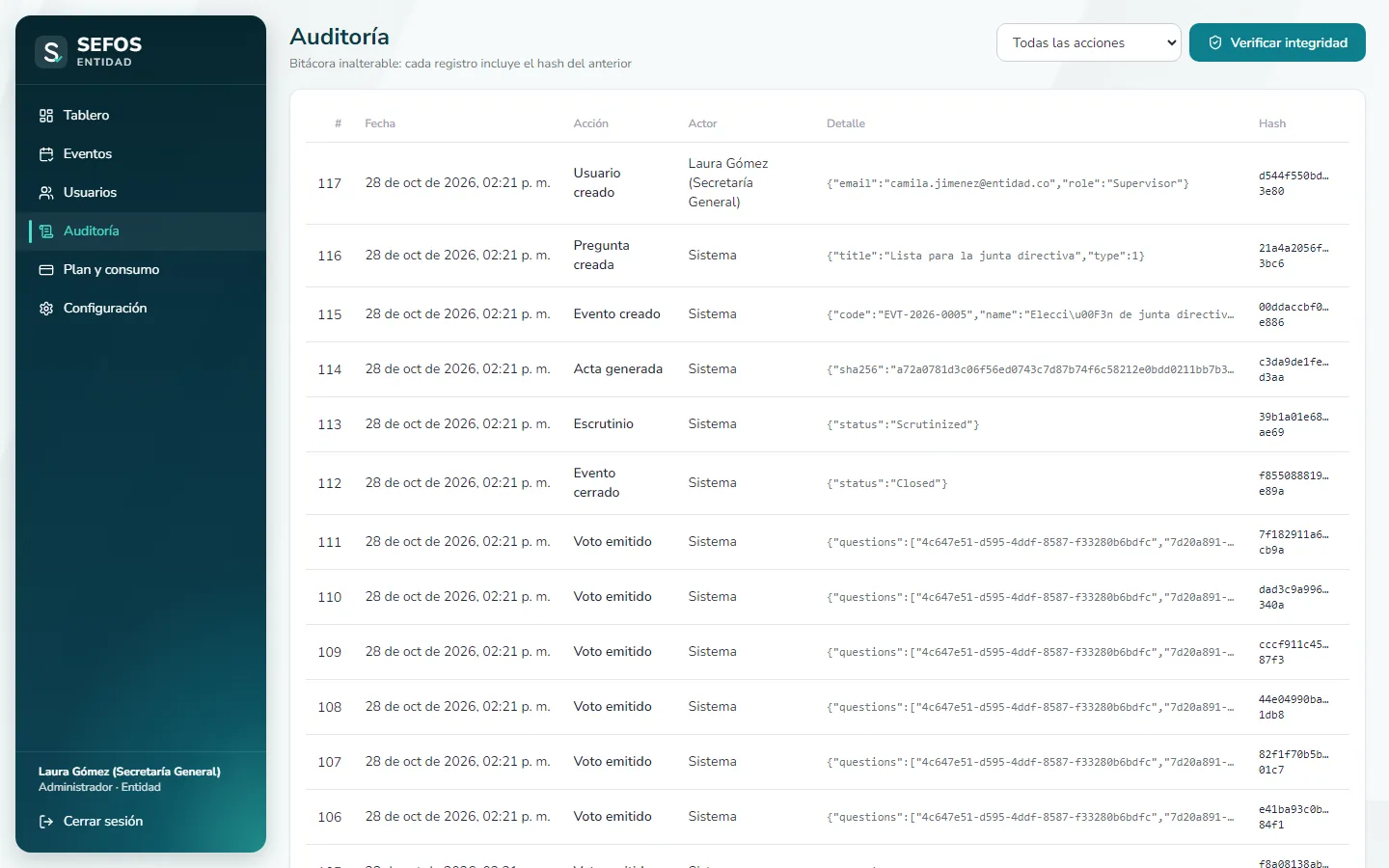Image resolution: width=1389 pixels, height=868 pixels.
Task: Click the Detalle column header
Action: [846, 123]
